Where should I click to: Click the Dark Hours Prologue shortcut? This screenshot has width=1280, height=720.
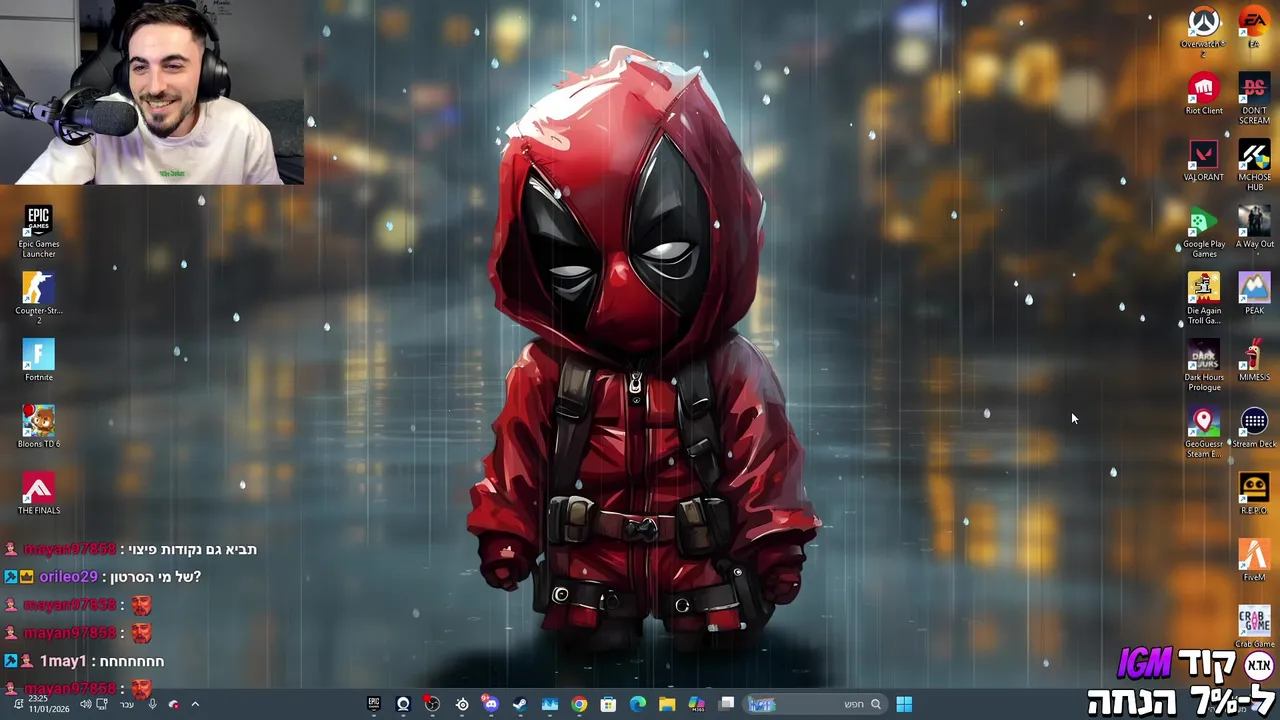tap(1204, 365)
